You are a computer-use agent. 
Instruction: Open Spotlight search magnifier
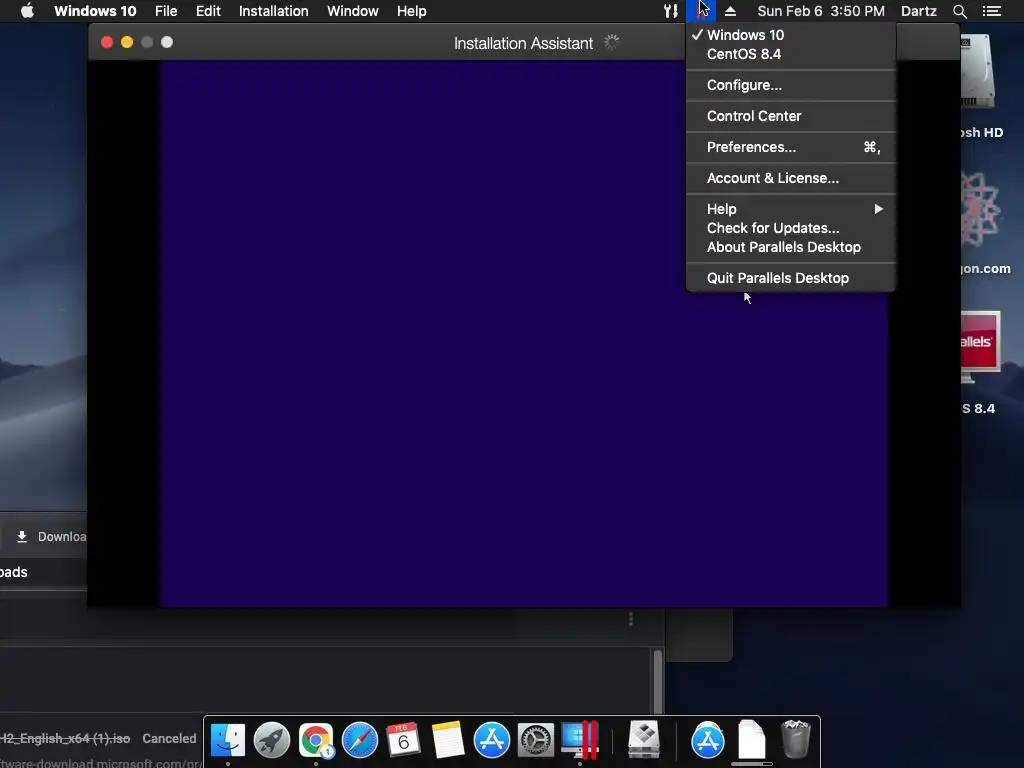(959, 11)
